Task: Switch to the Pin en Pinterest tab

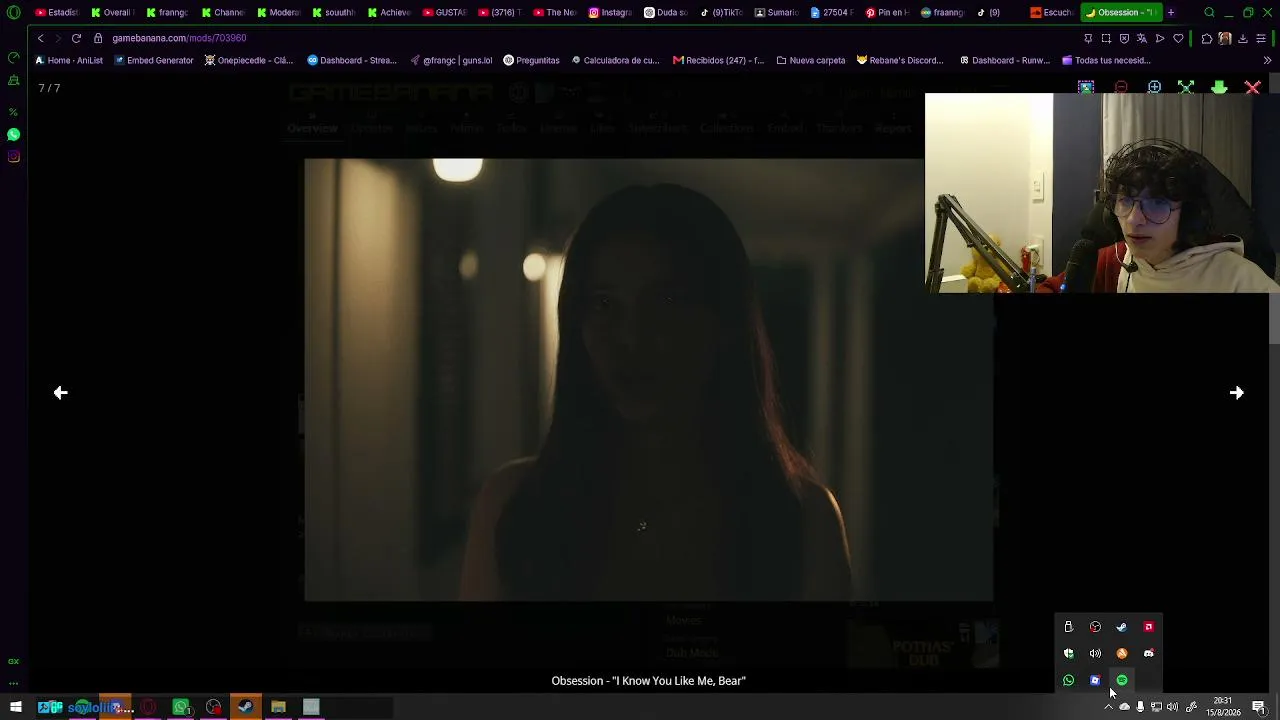Action: pyautogui.click(x=887, y=13)
